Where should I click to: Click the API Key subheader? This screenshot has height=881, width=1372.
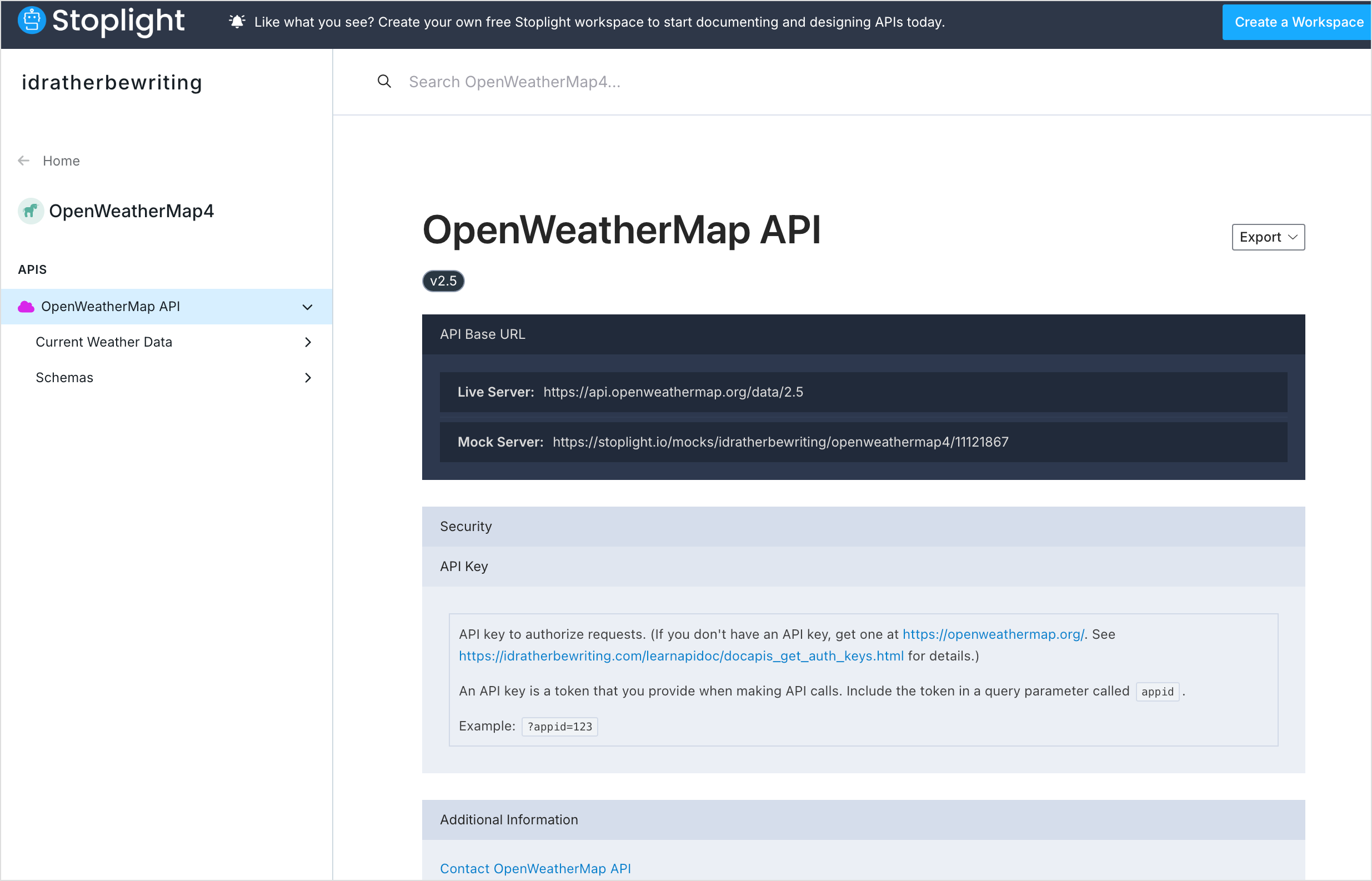[864, 567]
